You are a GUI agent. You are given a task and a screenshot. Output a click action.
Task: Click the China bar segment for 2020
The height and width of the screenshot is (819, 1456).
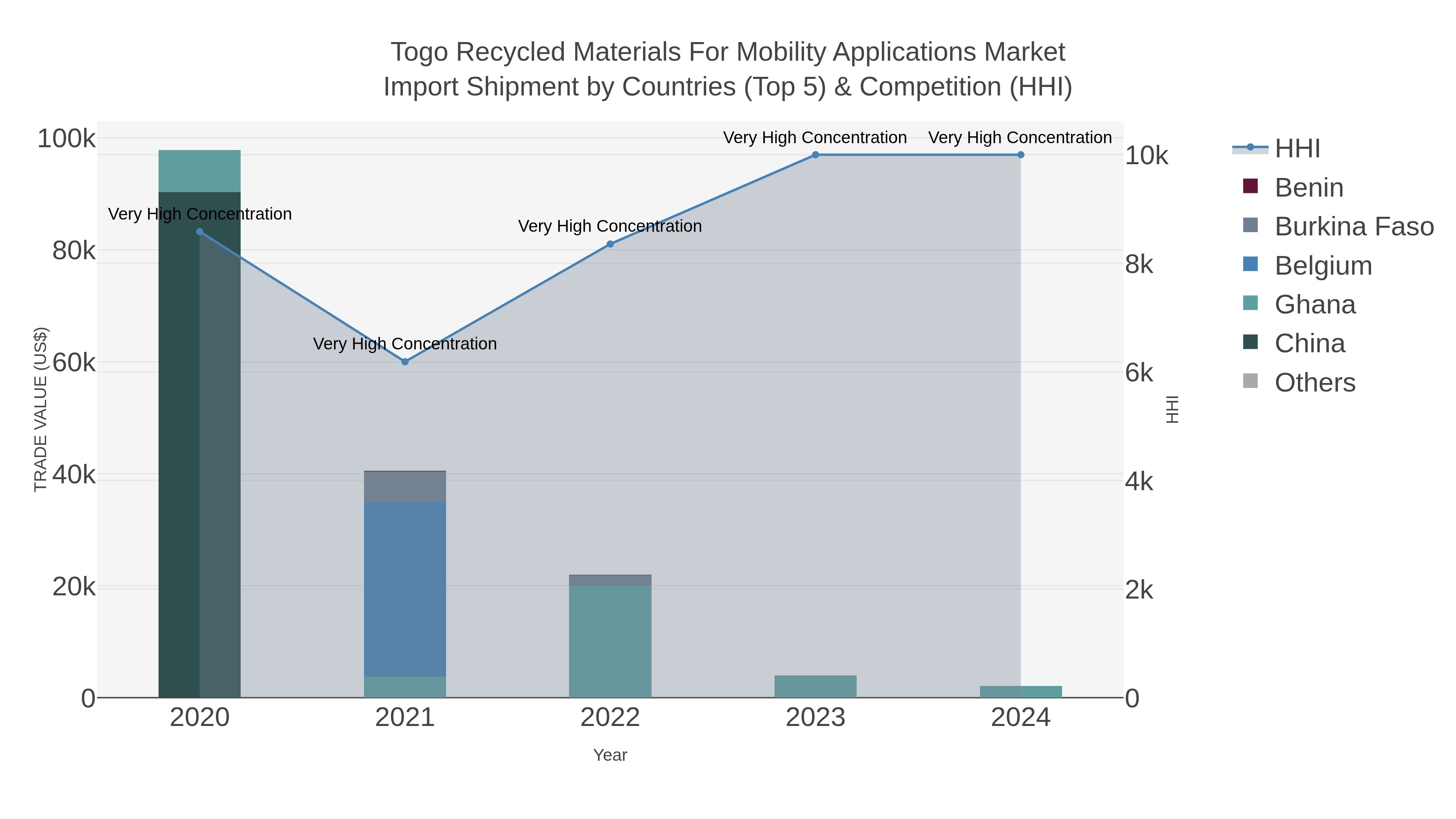pos(199,445)
